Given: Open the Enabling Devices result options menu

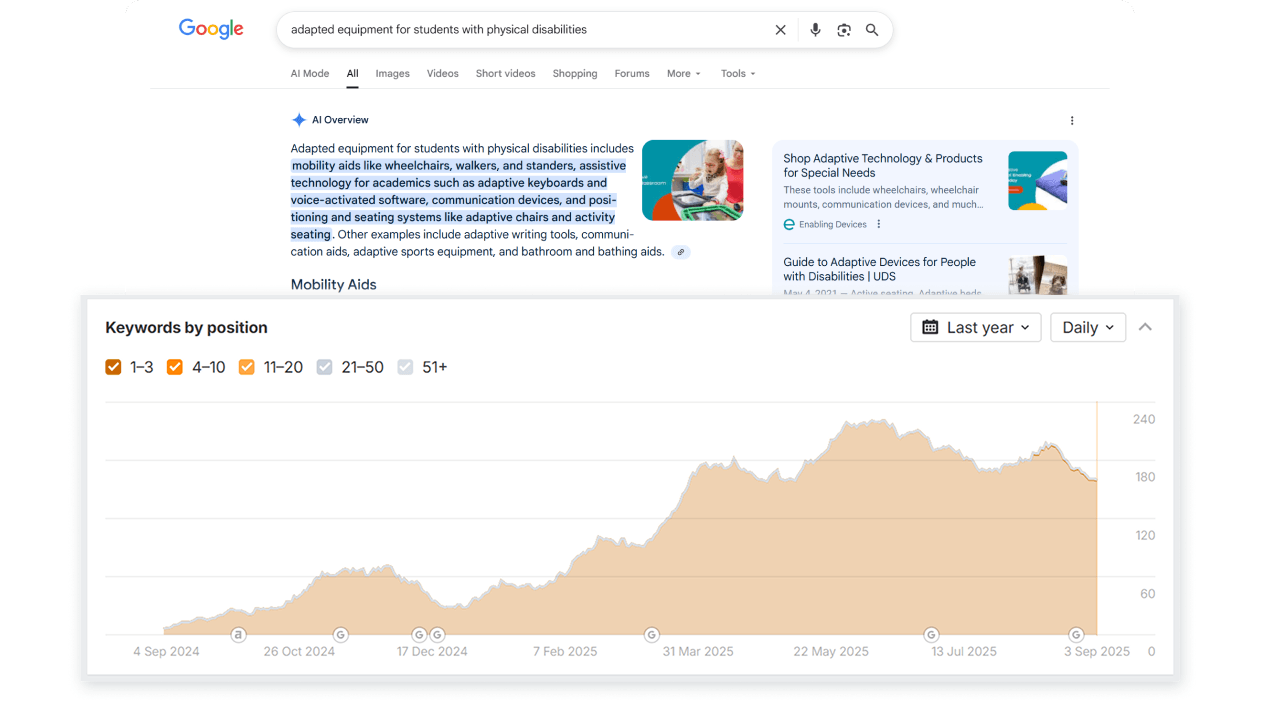Looking at the screenshot, I should click(x=879, y=224).
